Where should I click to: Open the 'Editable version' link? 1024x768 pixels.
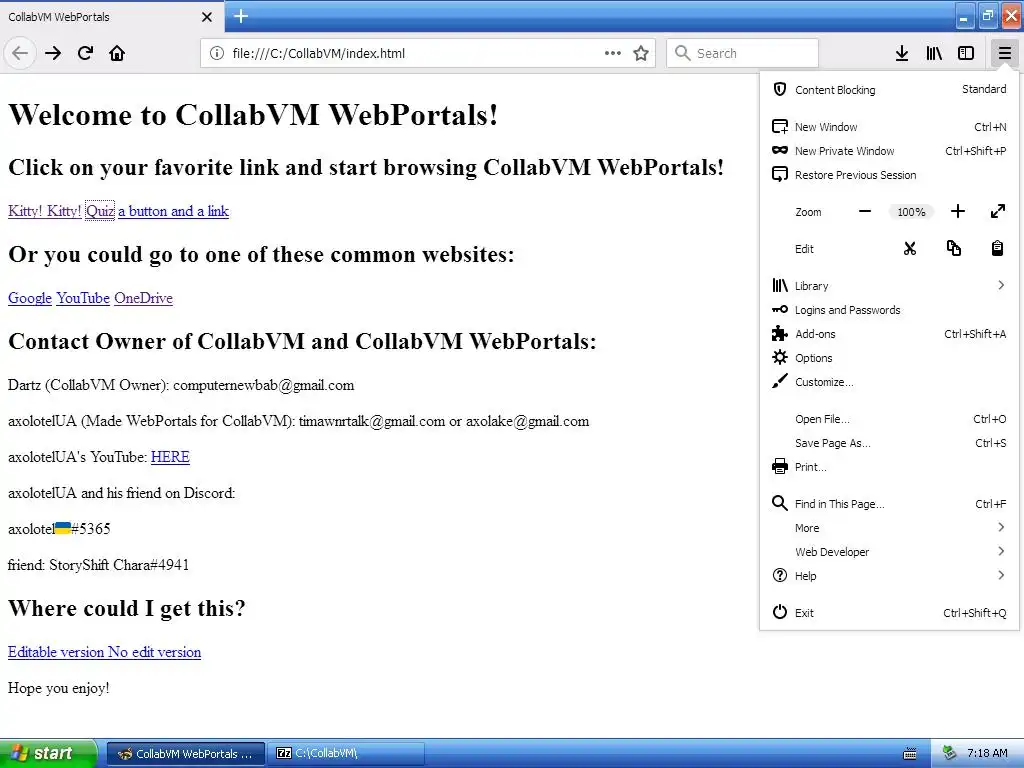56,652
